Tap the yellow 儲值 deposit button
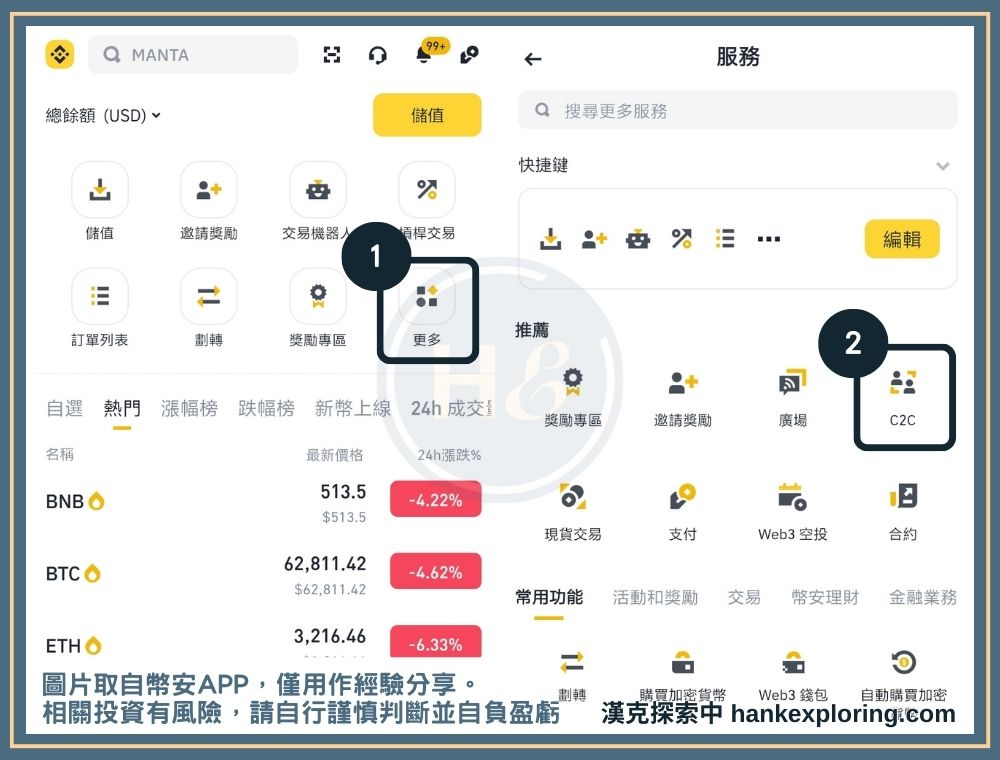This screenshot has height=760, width=1000. point(427,115)
